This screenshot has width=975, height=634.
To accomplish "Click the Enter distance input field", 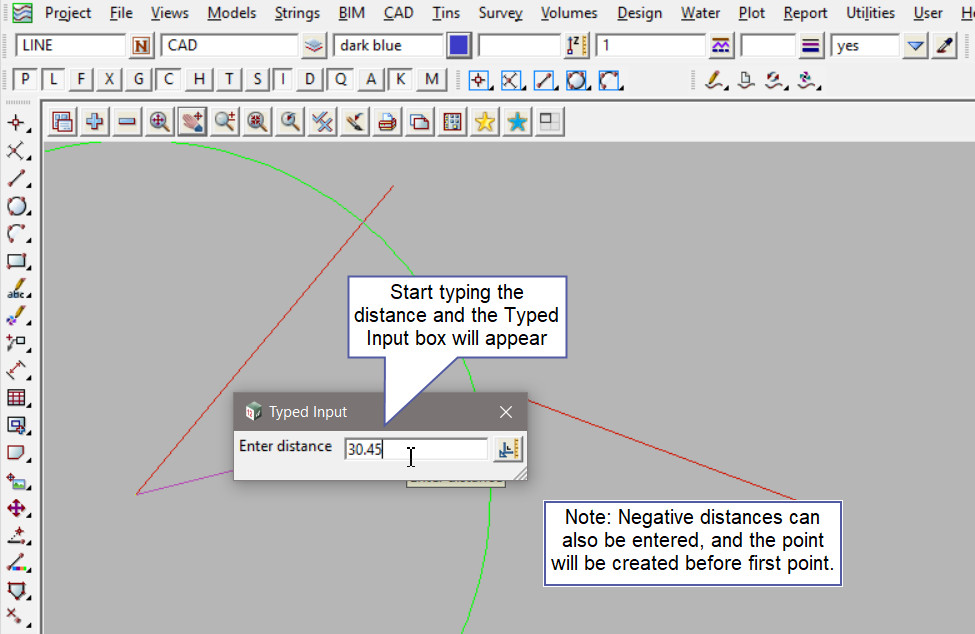I will coord(416,449).
